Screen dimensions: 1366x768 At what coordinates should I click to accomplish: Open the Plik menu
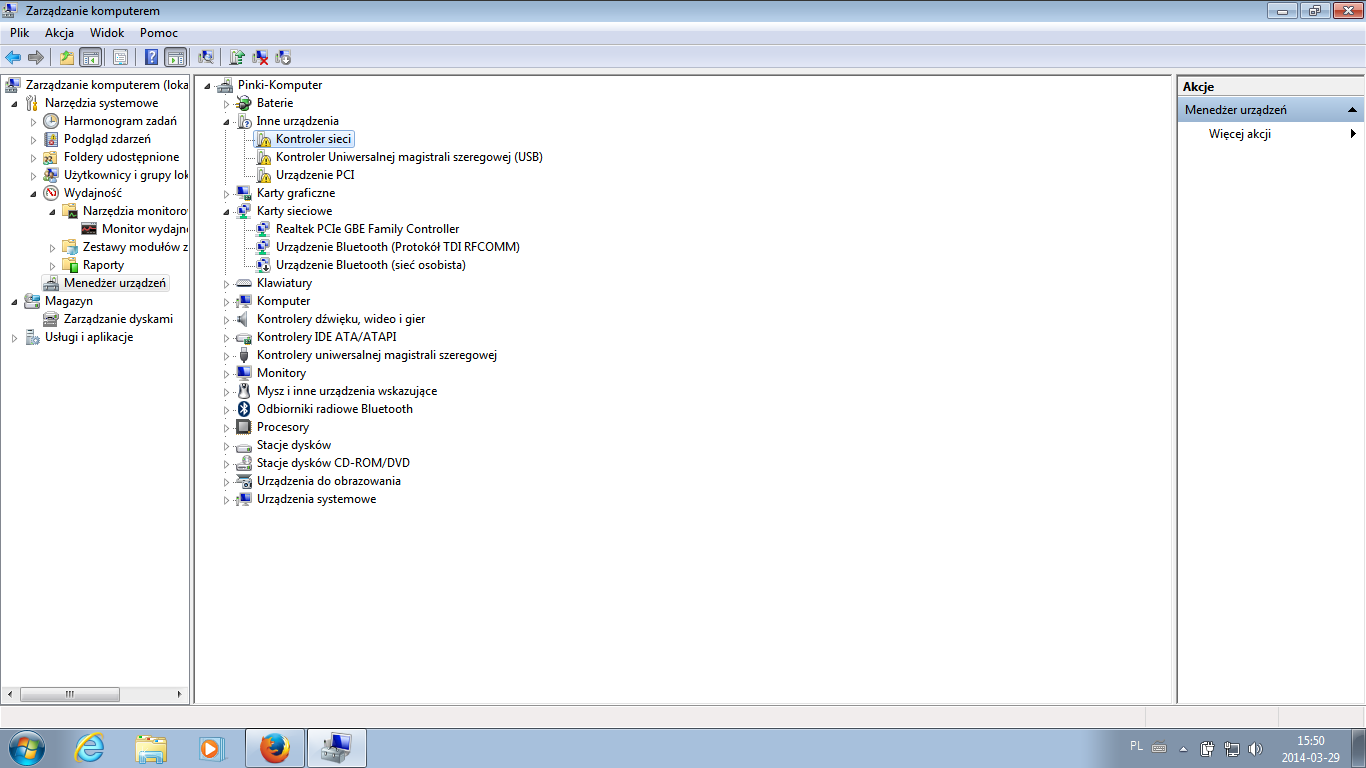click(x=20, y=33)
